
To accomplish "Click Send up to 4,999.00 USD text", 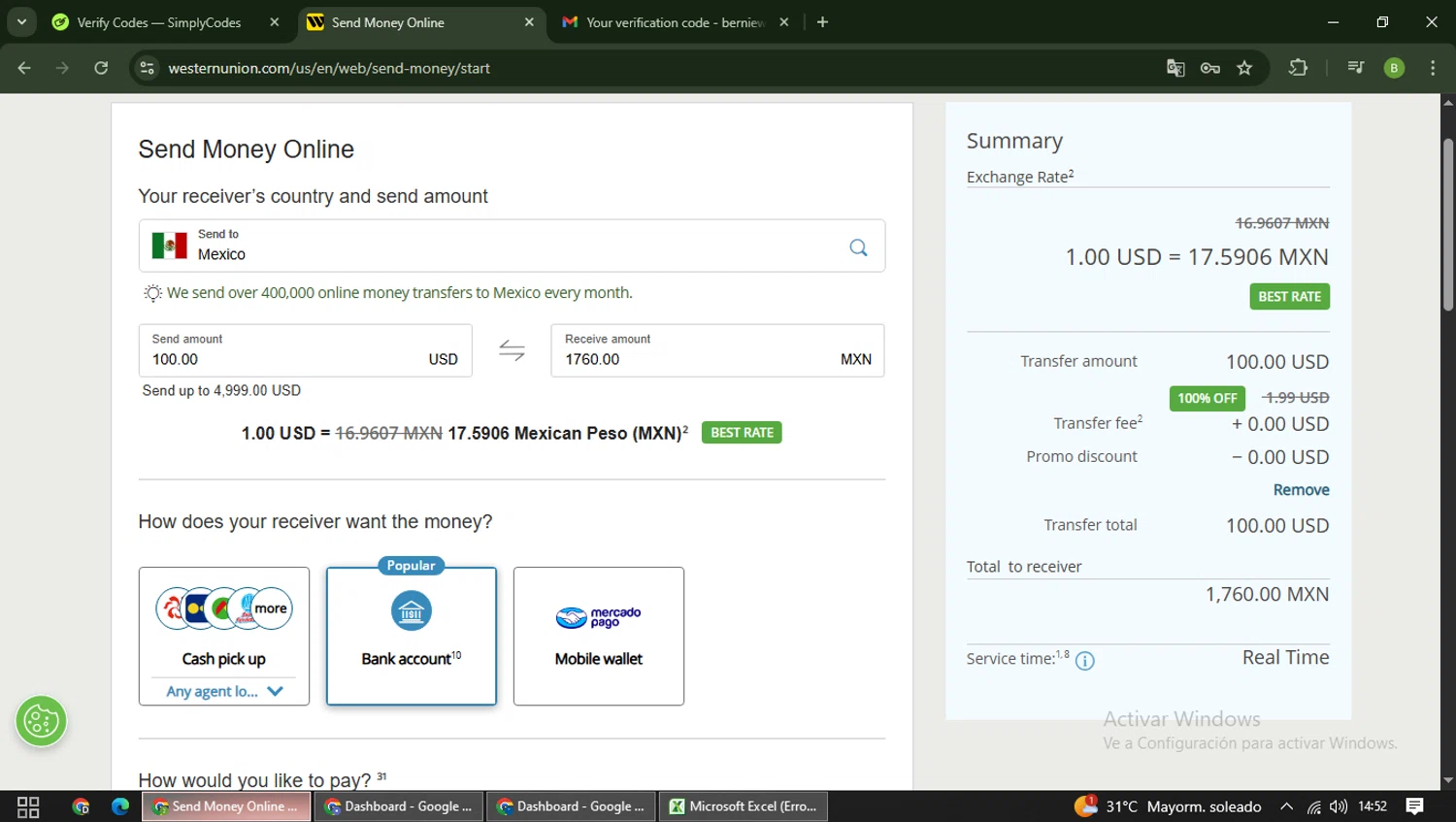I will (221, 390).
